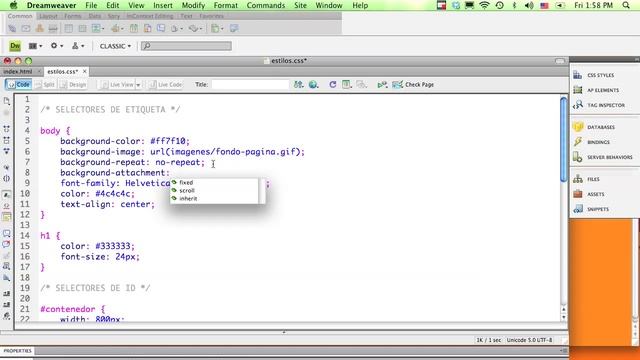Image resolution: width=640 pixels, height=360 pixels.
Task: Switch to Design view
Action: (x=73, y=84)
